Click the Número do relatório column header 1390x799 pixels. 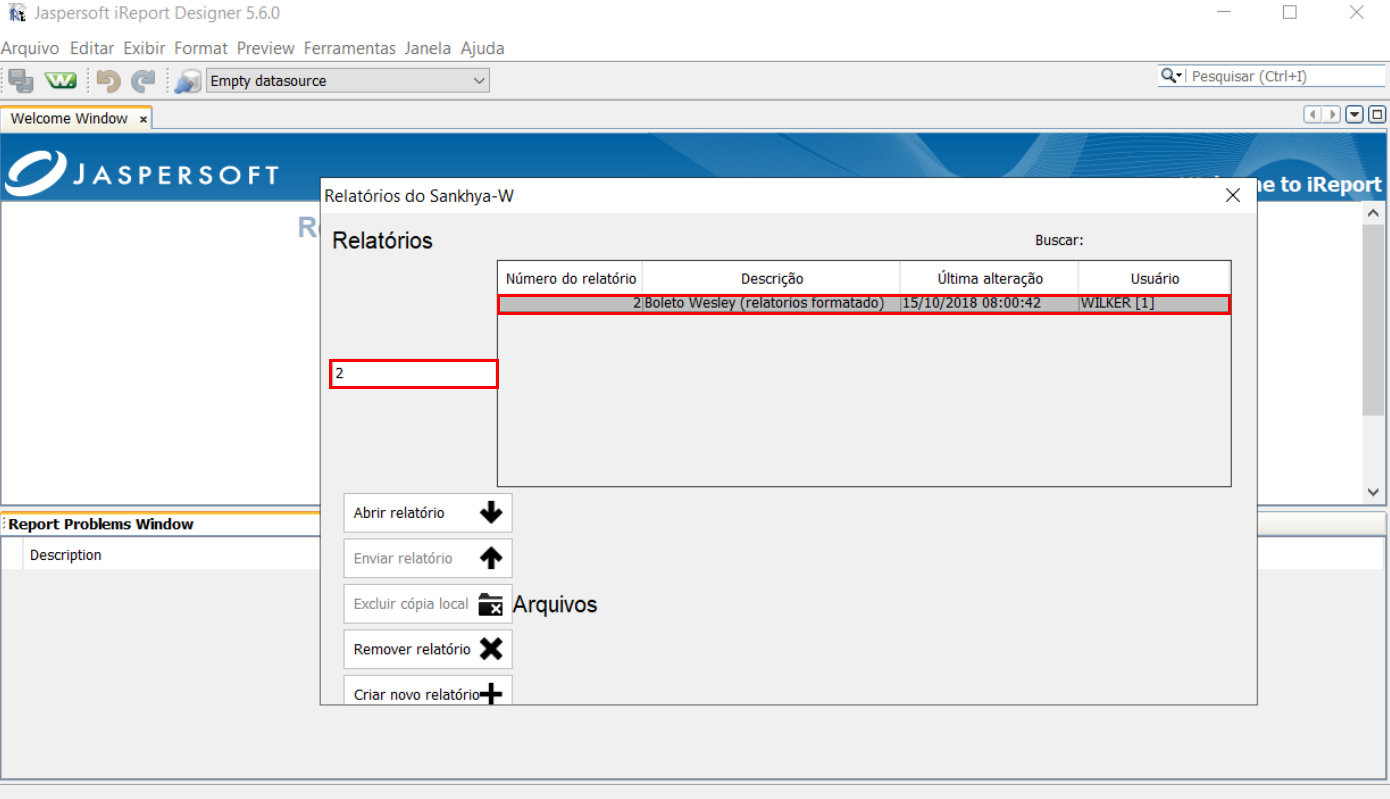pyautogui.click(x=570, y=278)
